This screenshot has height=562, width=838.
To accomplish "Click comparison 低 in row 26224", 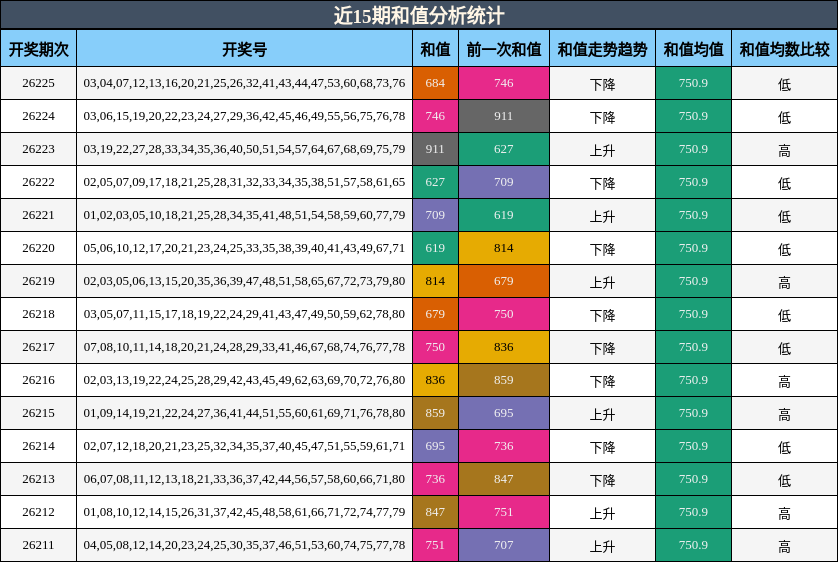I will 784,118.
